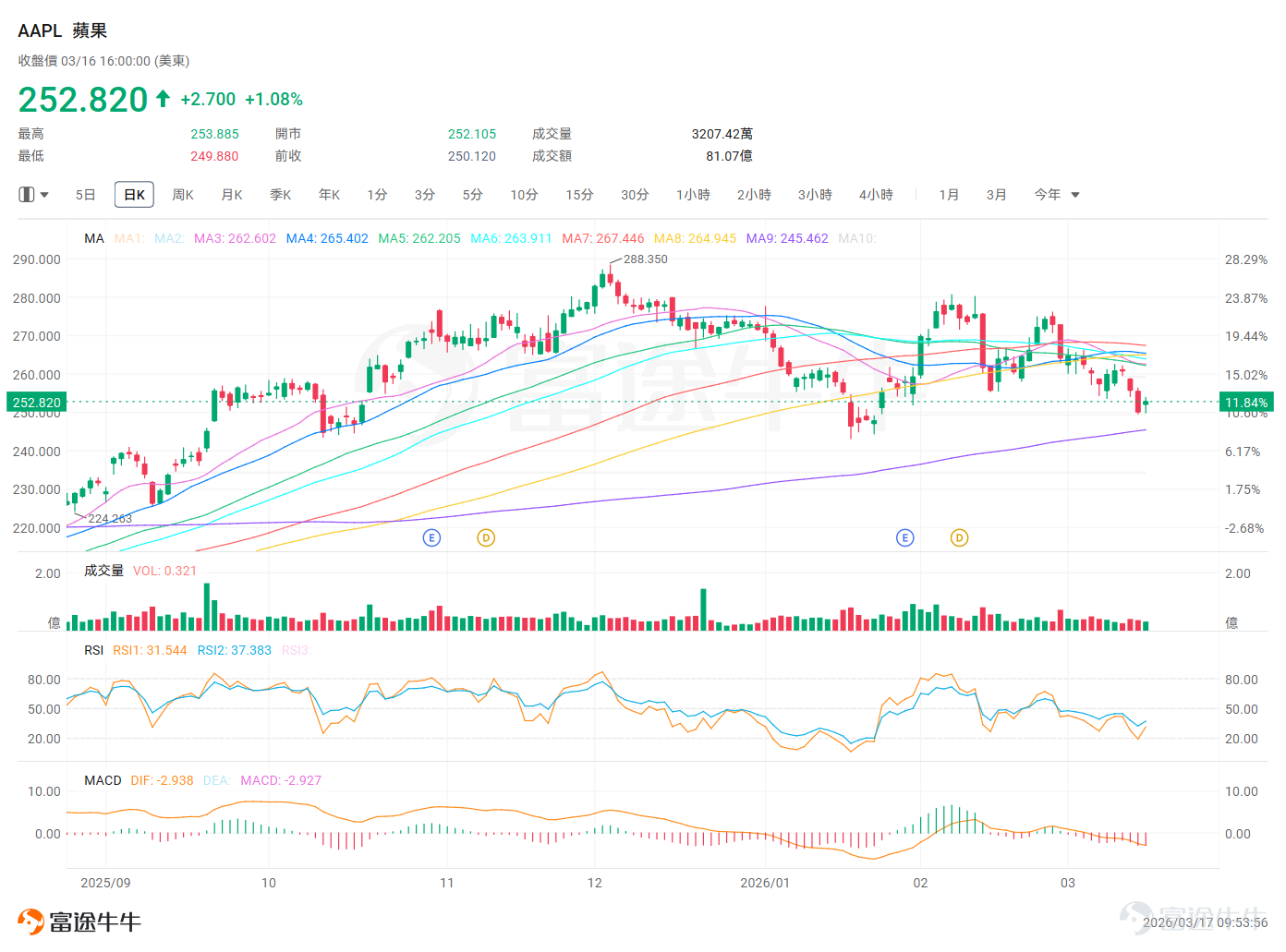Click the RSI indicator label
The image size is (1286, 952).
[94, 650]
